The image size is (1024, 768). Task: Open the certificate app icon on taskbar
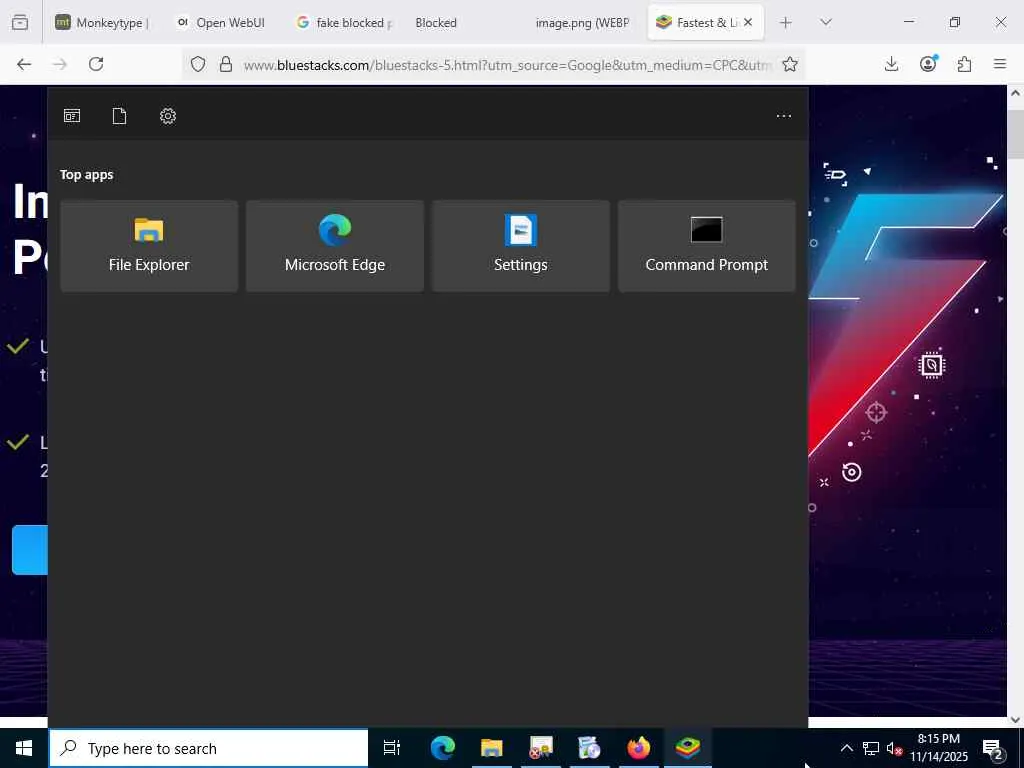541,748
